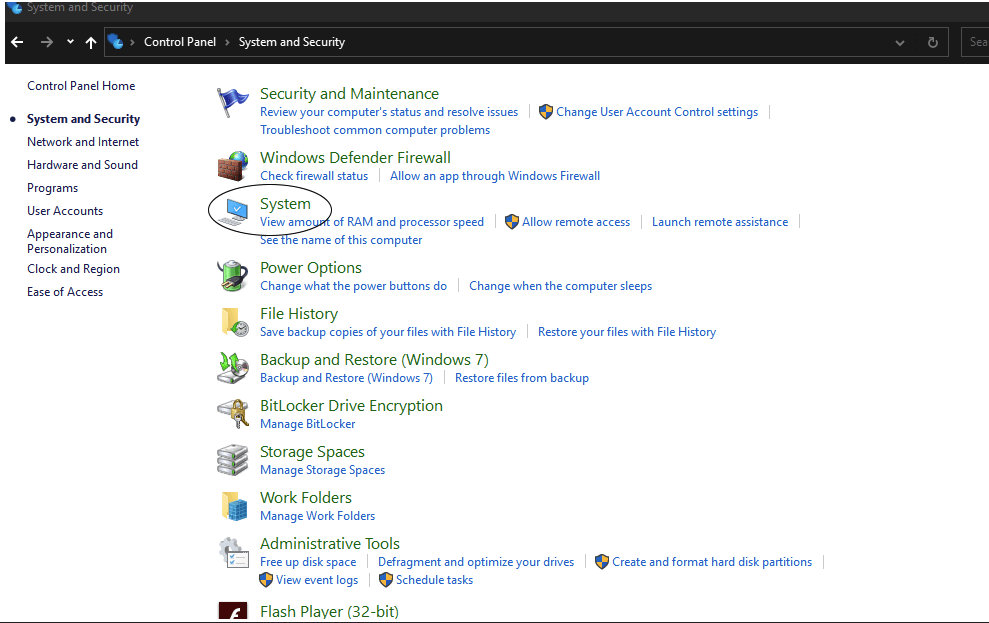Go to Control Panel Home
Image resolution: width=989 pixels, height=623 pixels.
[x=81, y=85]
